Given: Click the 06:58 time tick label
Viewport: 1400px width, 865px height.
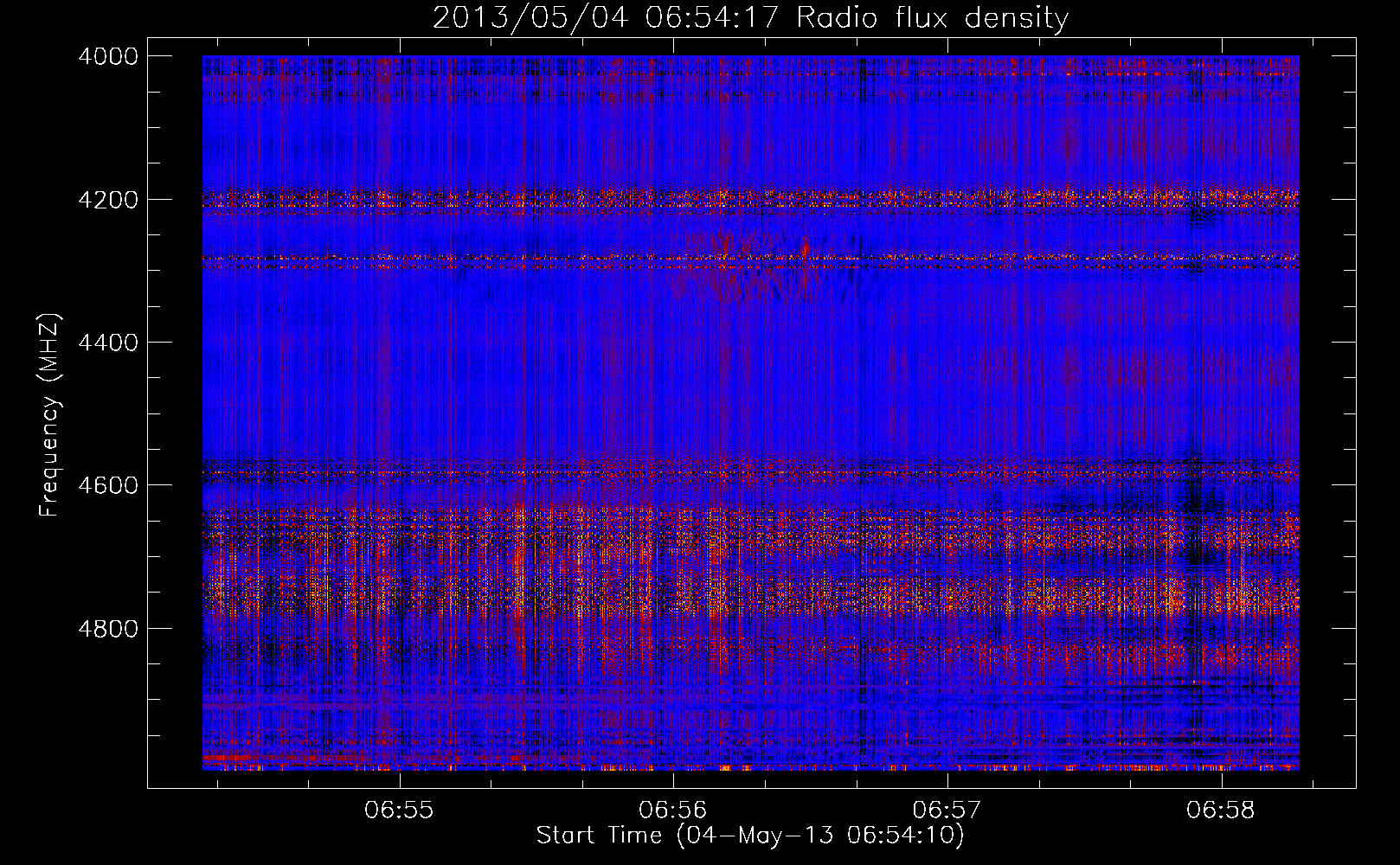Looking at the screenshot, I should 1221,811.
